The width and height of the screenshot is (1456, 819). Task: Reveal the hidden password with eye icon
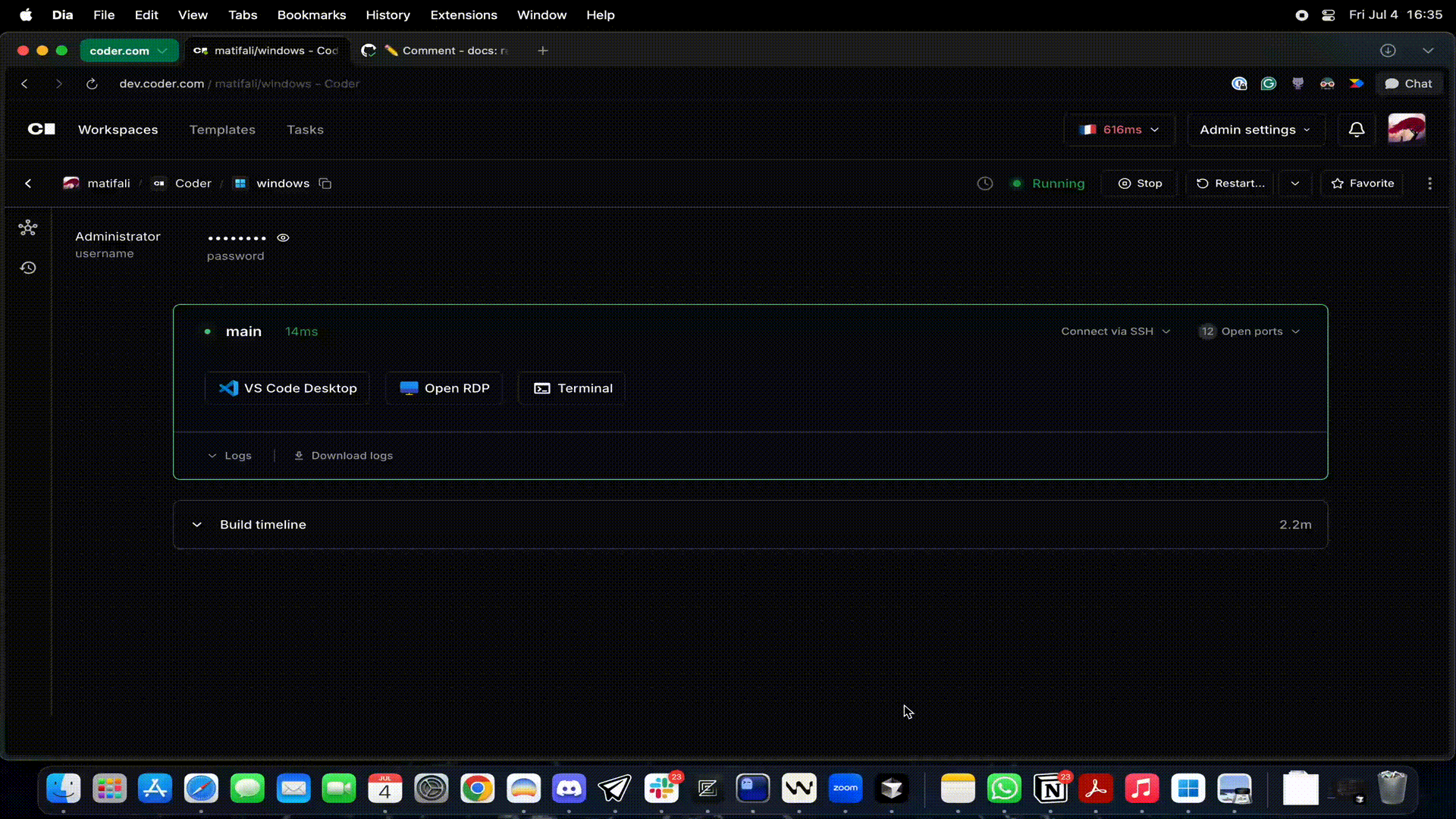283,237
